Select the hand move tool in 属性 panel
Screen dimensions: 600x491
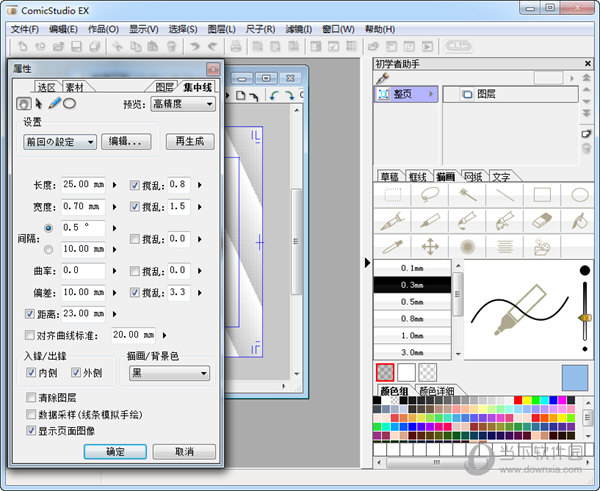pos(24,103)
